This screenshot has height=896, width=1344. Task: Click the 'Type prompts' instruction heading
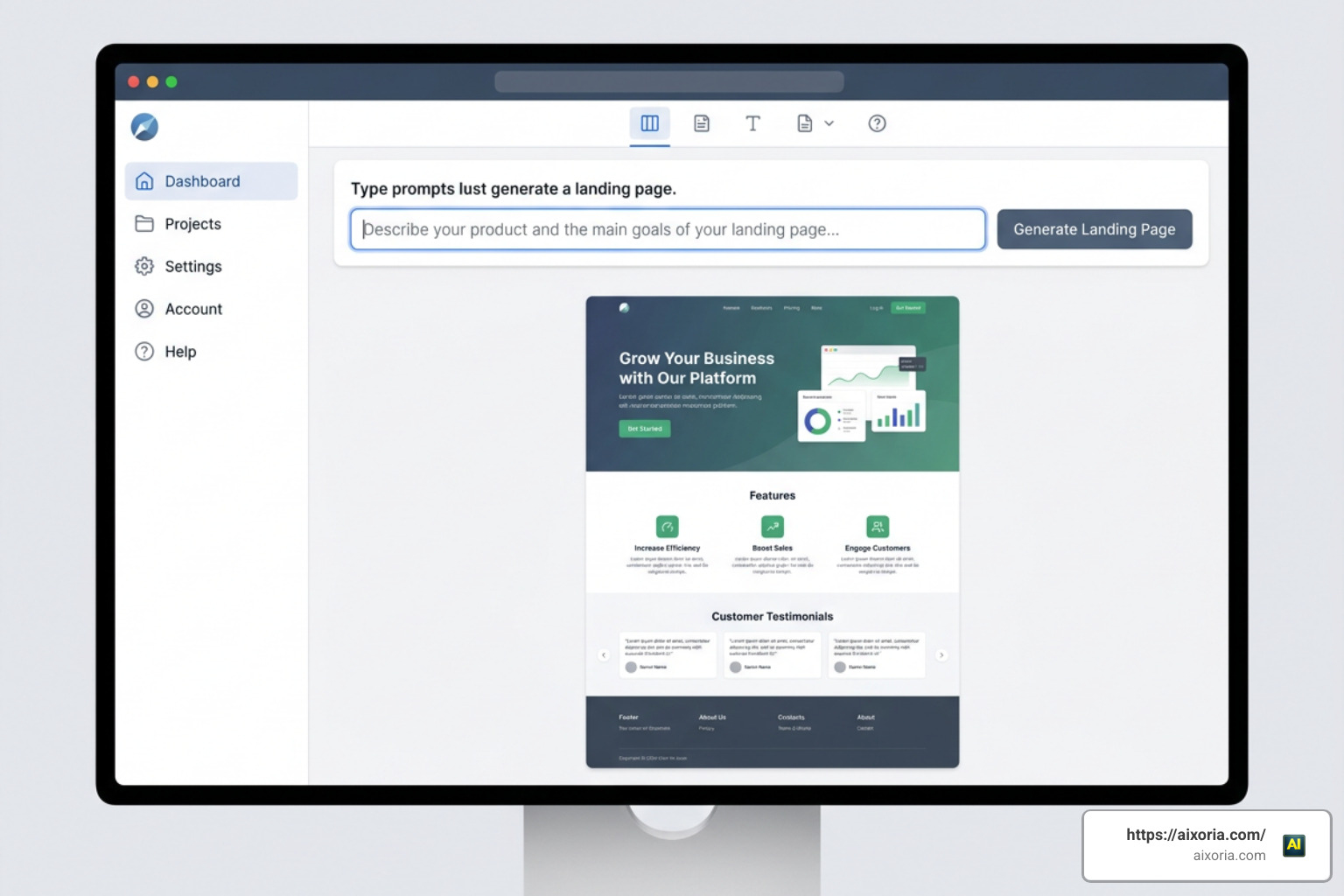tap(514, 189)
